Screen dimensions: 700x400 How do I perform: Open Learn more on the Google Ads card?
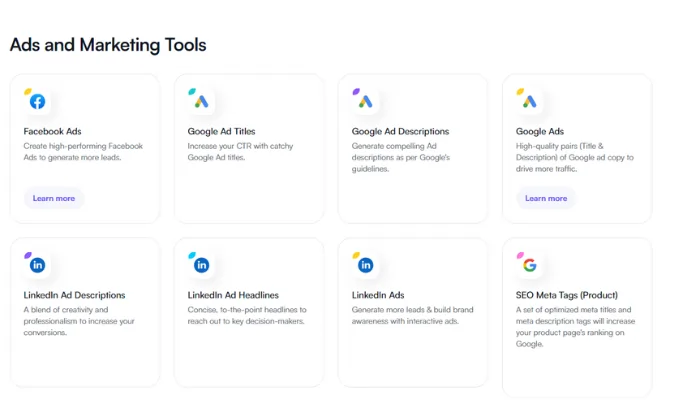pyautogui.click(x=546, y=198)
